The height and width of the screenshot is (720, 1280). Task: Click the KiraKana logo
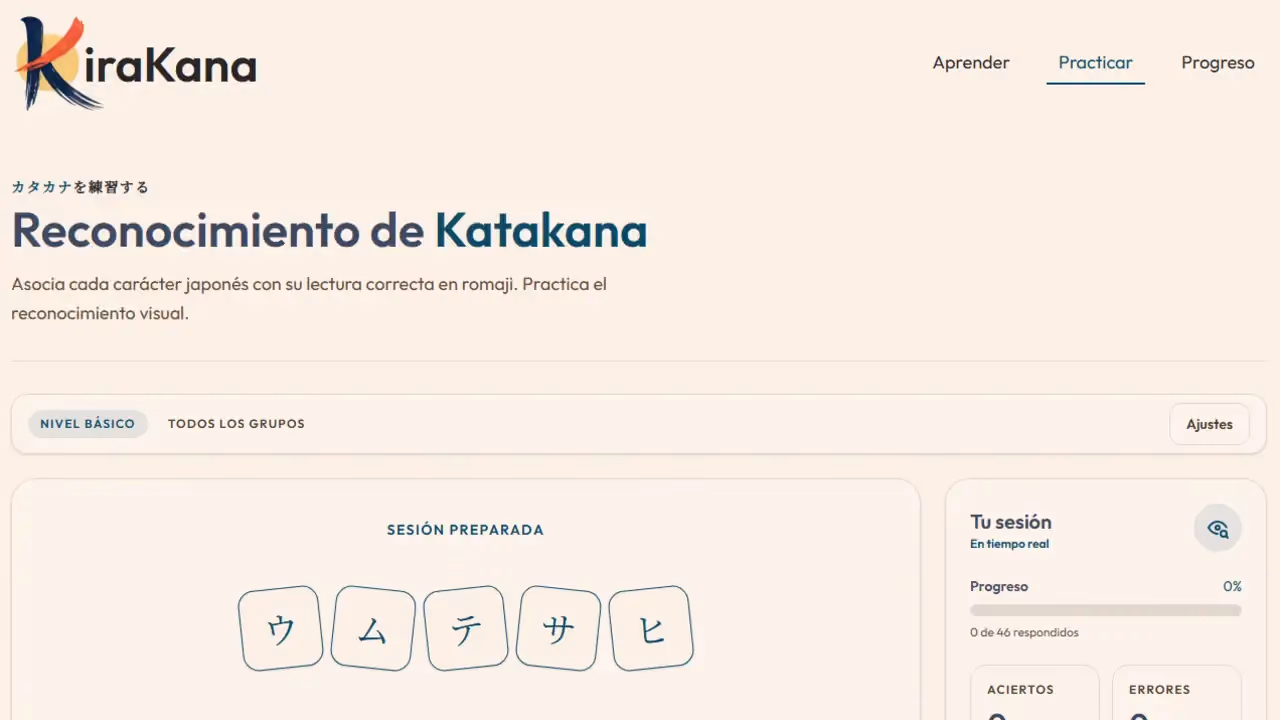(x=136, y=62)
